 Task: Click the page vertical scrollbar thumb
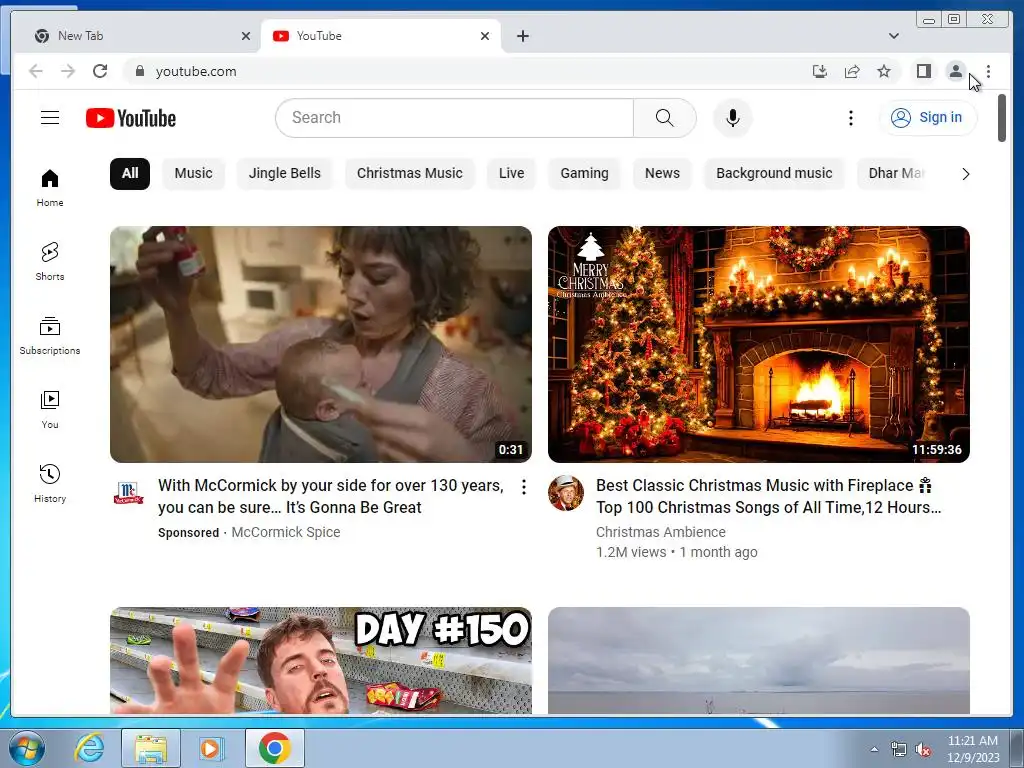pyautogui.click(x=1002, y=118)
